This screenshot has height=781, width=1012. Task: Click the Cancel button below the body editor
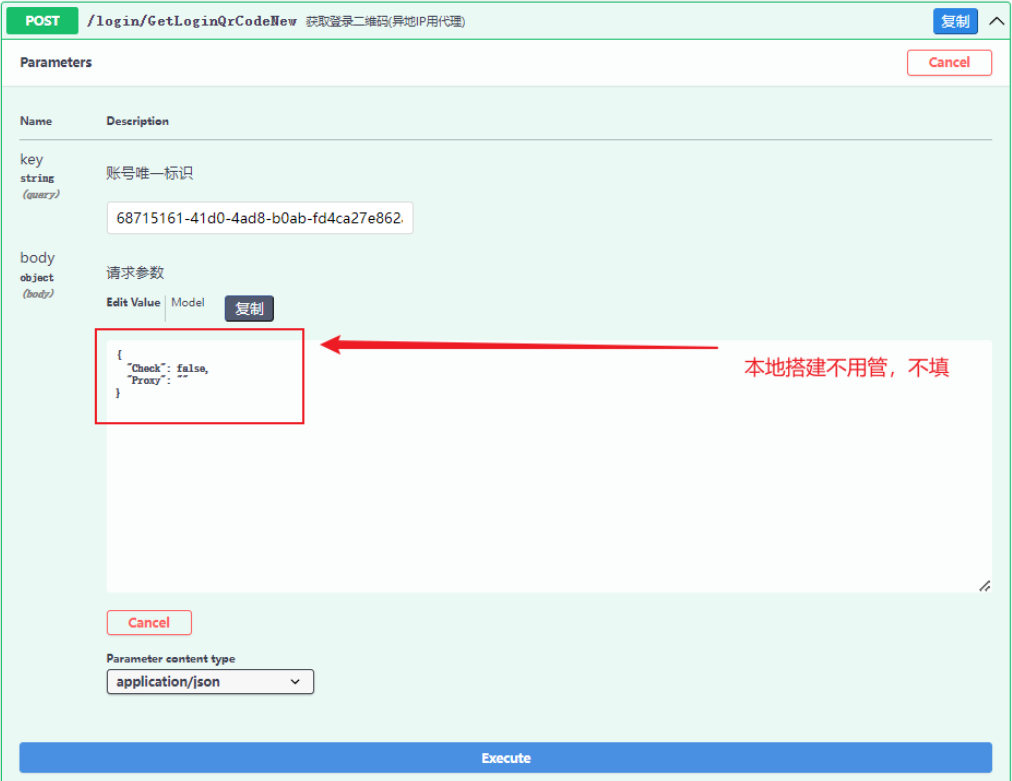pos(148,622)
